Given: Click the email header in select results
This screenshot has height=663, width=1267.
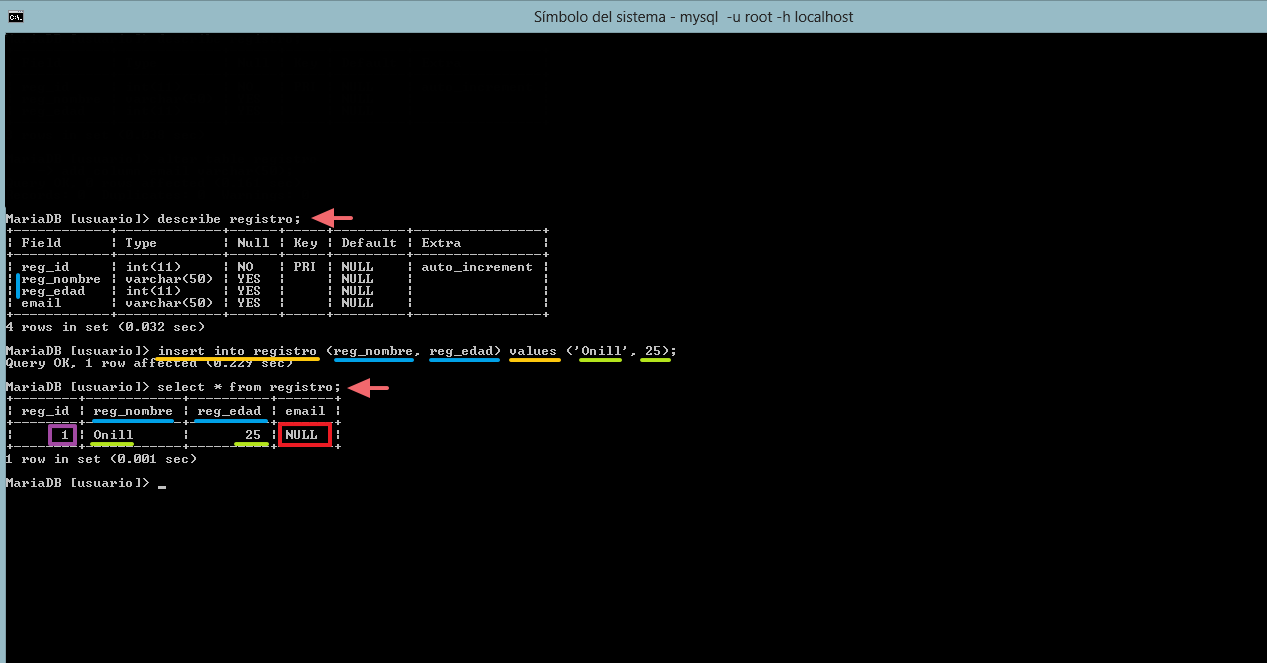Looking at the screenshot, I should click(305, 411).
